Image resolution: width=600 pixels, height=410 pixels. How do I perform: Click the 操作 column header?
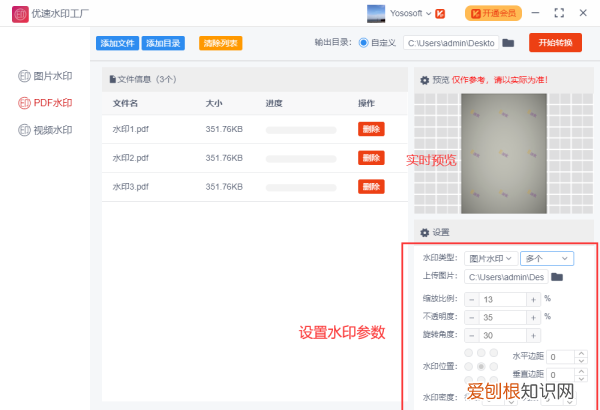pyautogui.click(x=366, y=103)
